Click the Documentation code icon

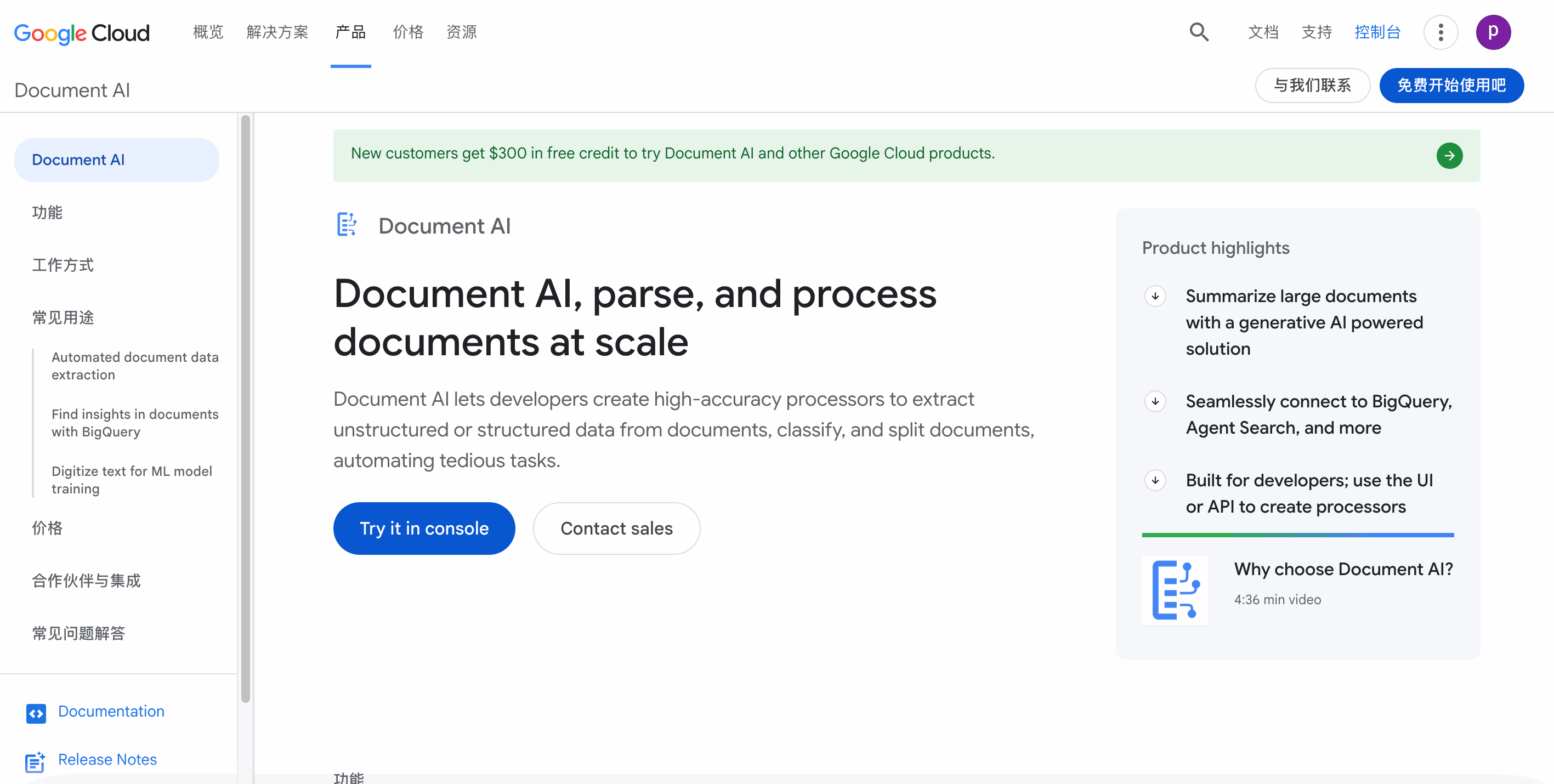[36, 713]
